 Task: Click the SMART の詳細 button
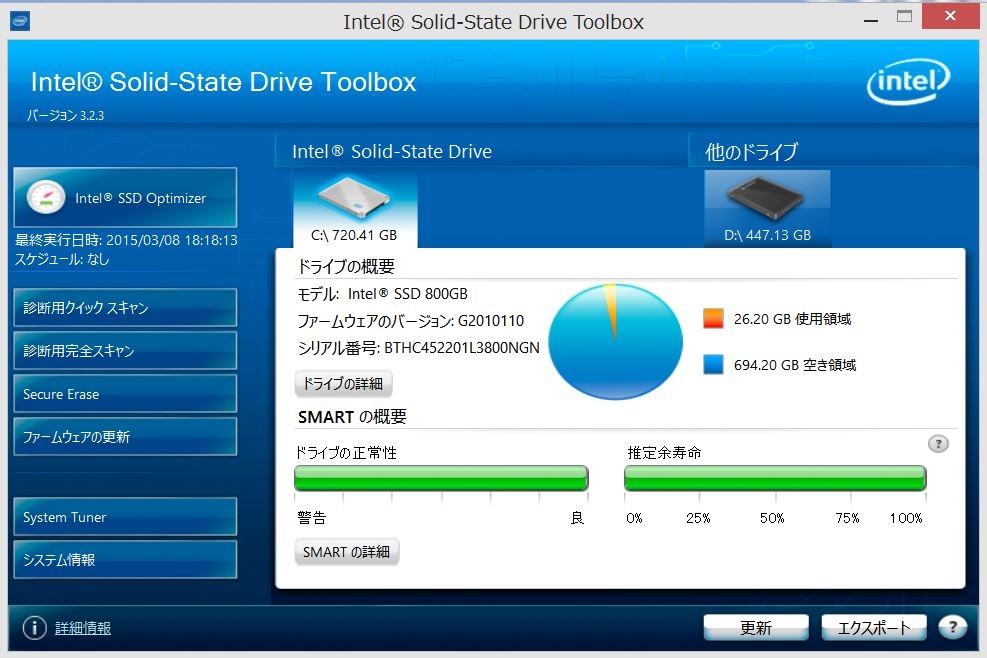click(346, 552)
